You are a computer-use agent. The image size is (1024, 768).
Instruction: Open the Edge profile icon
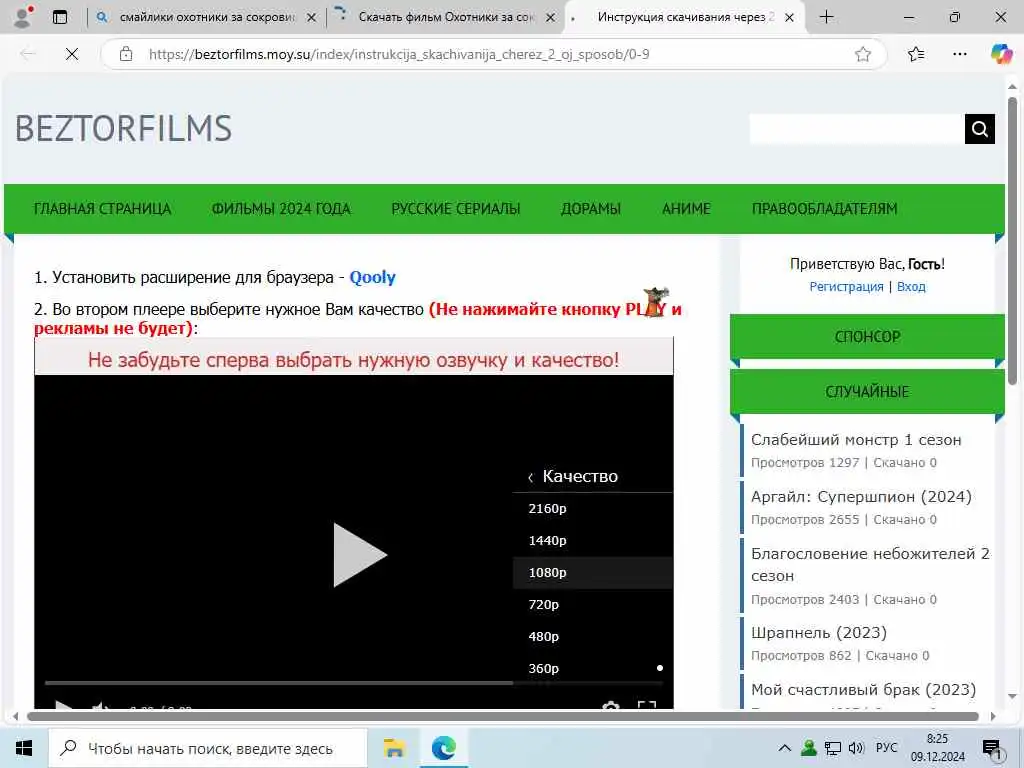[23, 17]
